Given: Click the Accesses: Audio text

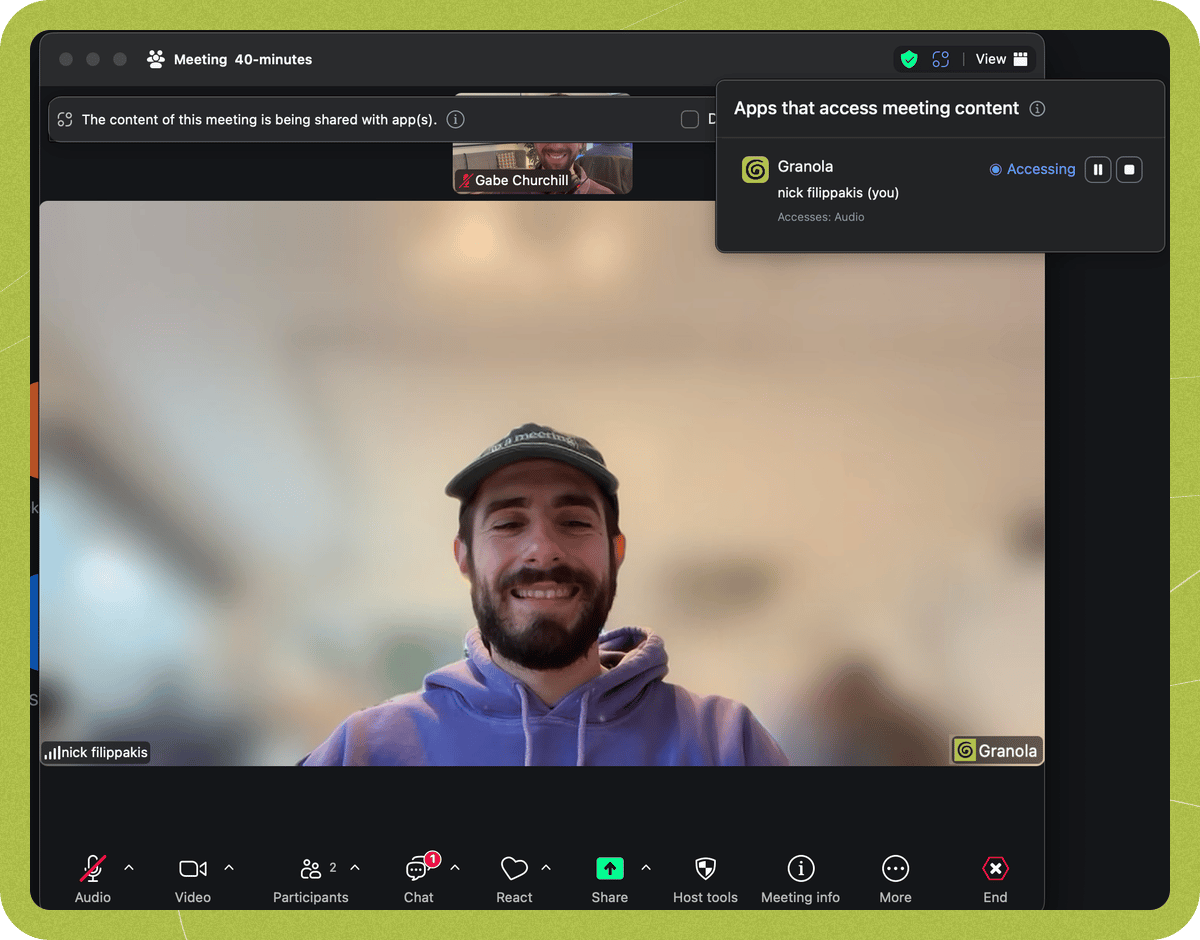Looking at the screenshot, I should [x=821, y=217].
